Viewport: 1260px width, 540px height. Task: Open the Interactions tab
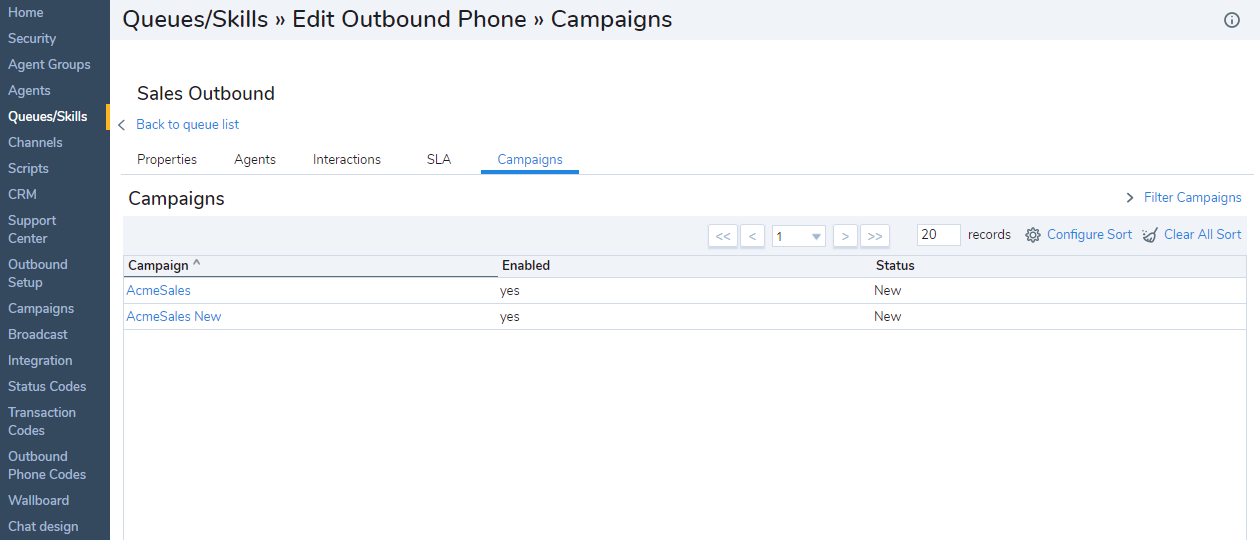point(347,159)
